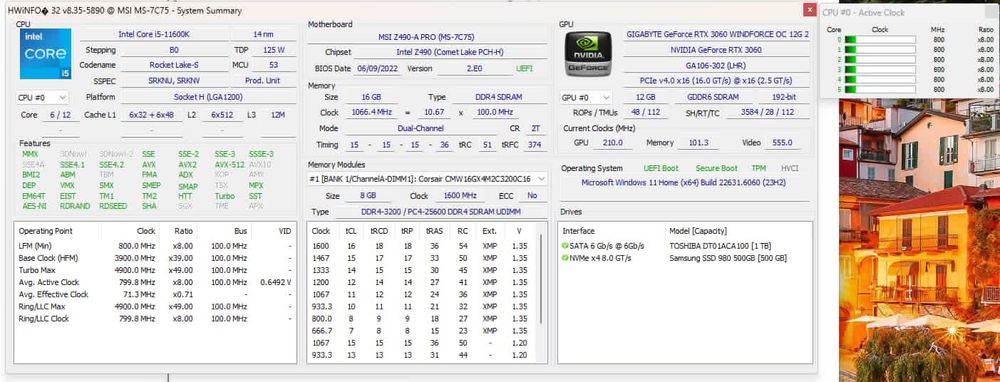
Task: Click the GPU current clock 210.0 value
Action: [x=612, y=143]
